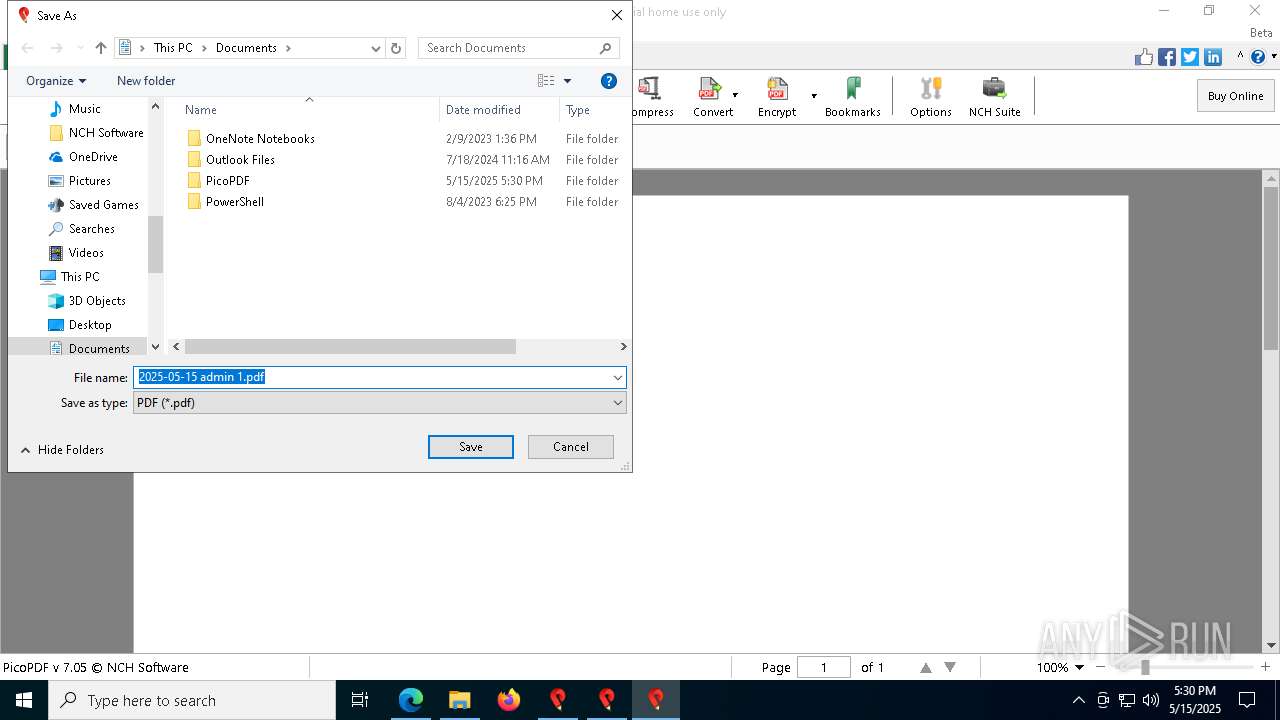Open the Encrypt tool
1280x720 pixels.
coord(777,96)
